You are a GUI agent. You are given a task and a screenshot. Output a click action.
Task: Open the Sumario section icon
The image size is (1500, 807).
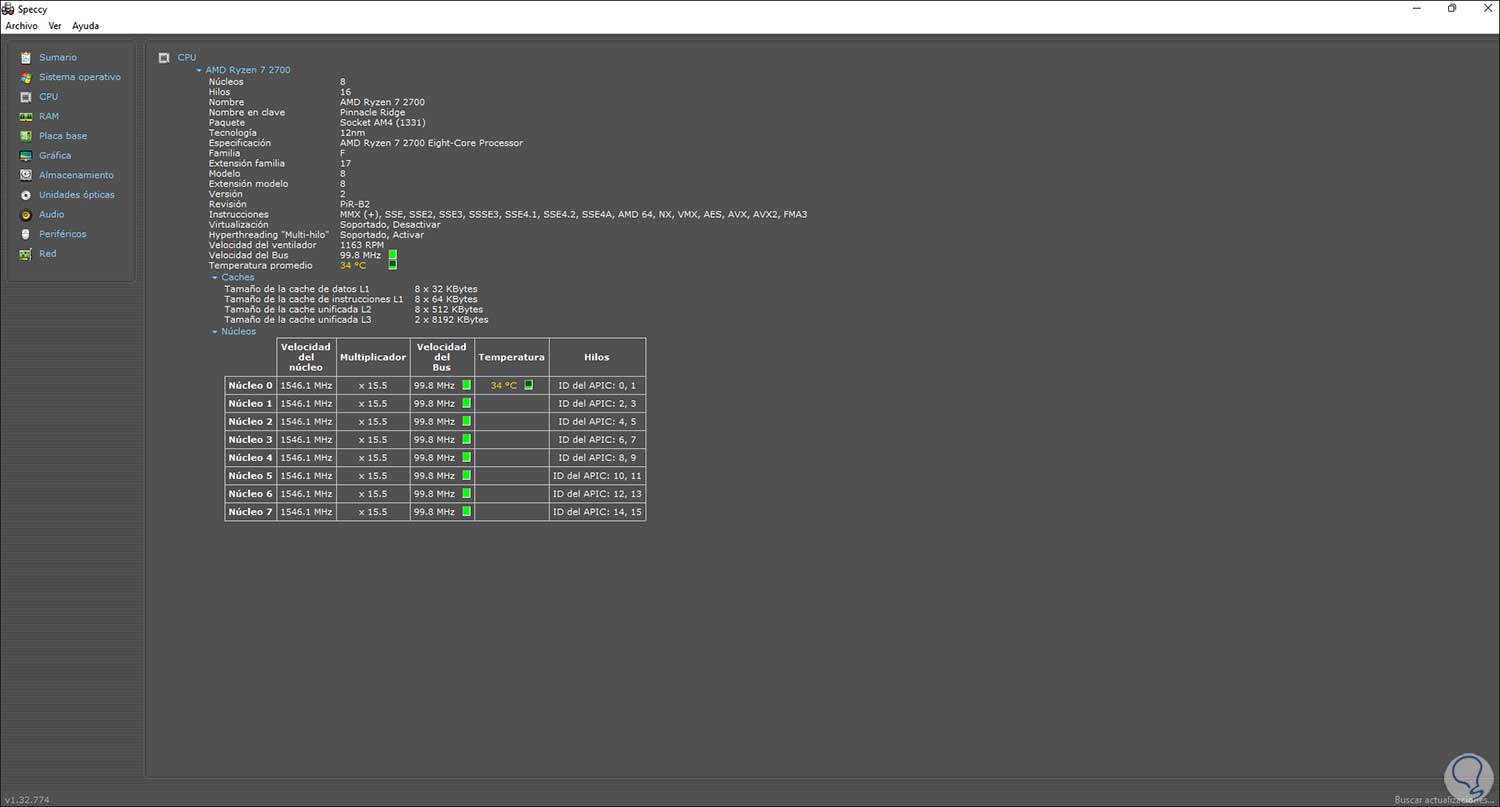tap(26, 58)
